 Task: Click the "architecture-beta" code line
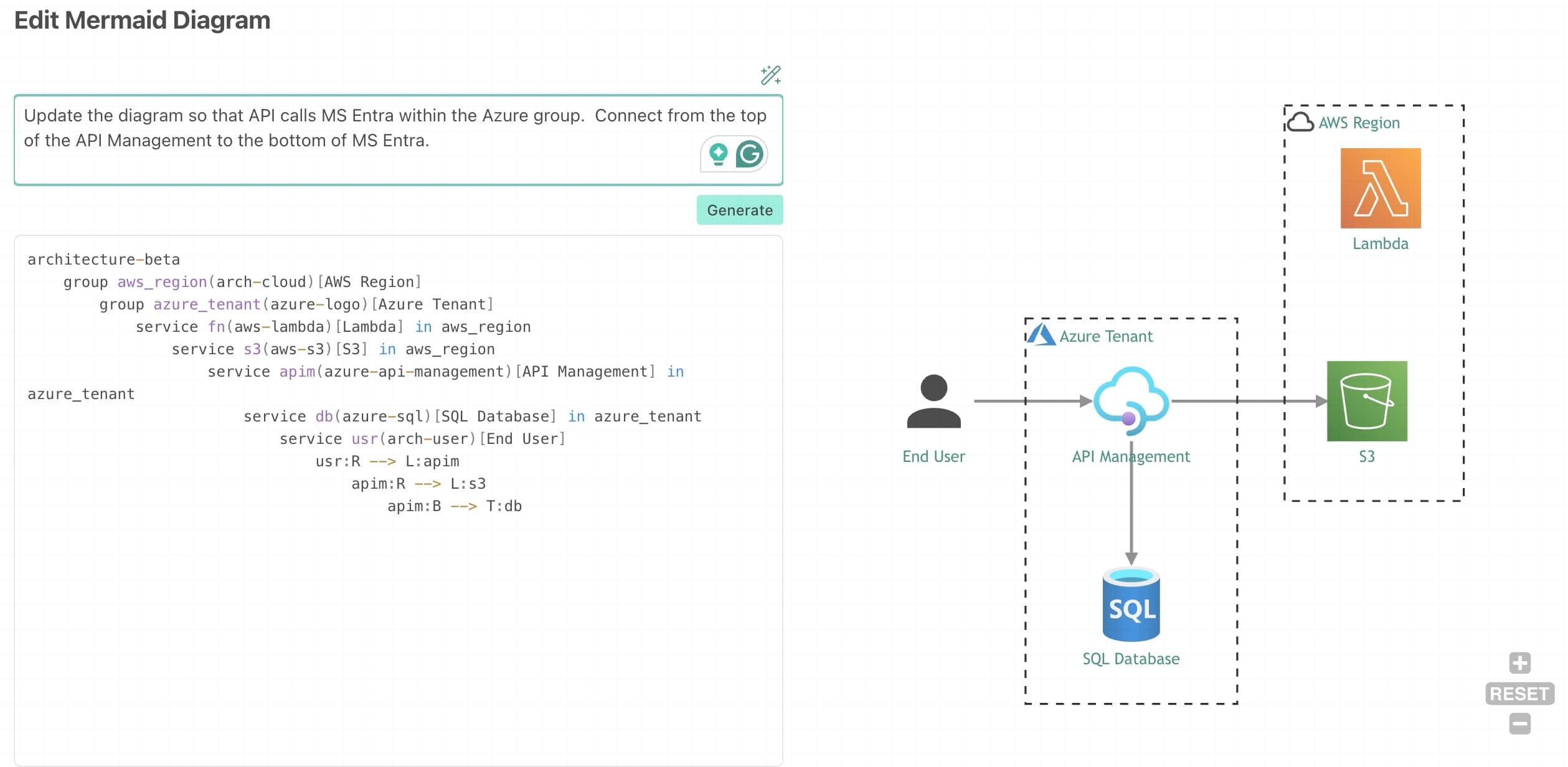tap(103, 260)
